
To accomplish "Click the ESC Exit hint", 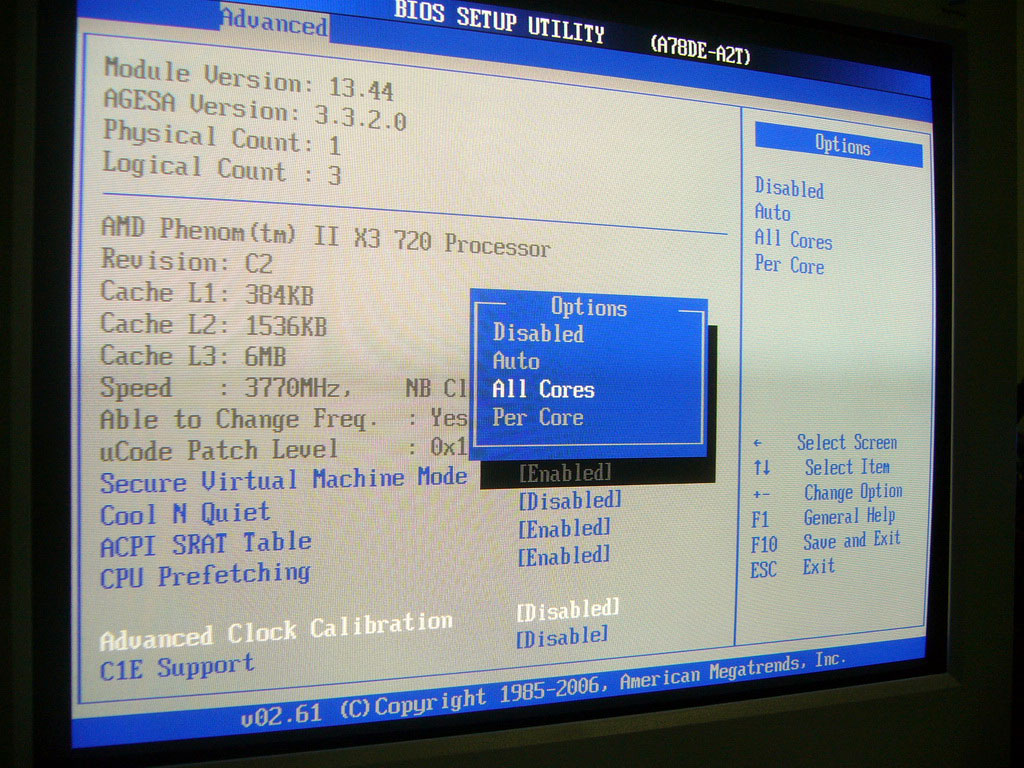I will [792, 568].
